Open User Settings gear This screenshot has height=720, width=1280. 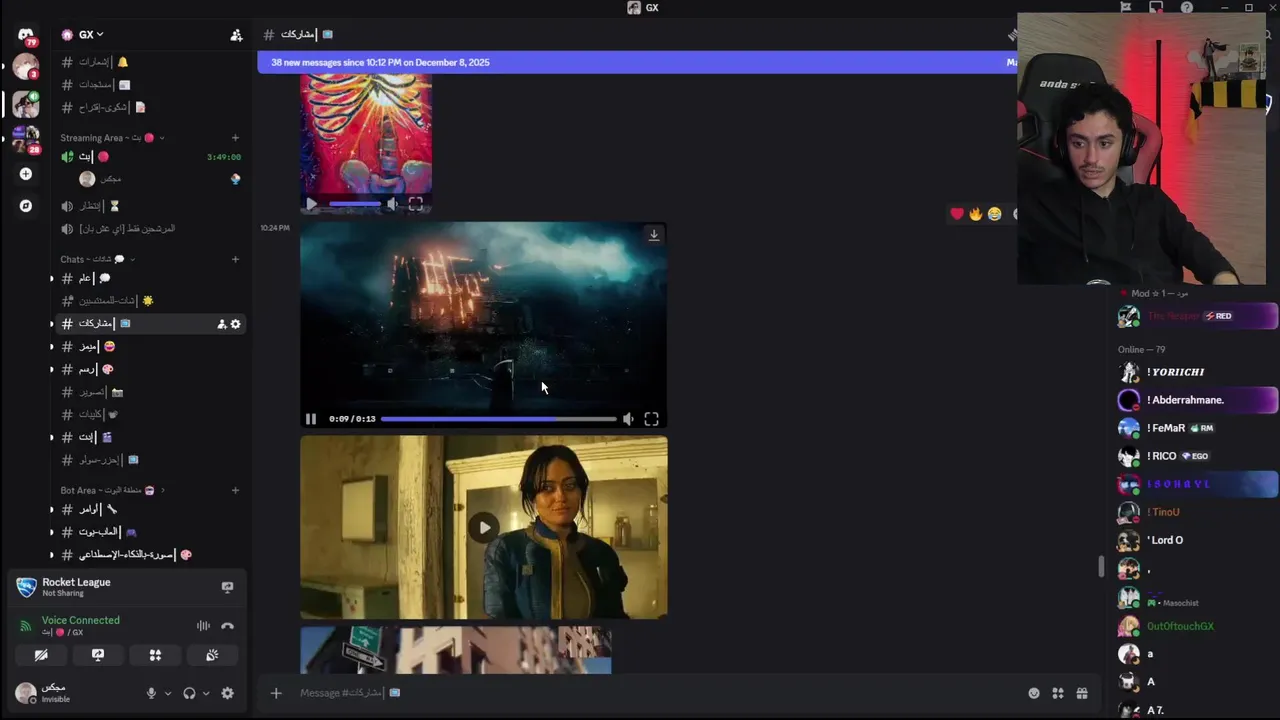pyautogui.click(x=227, y=693)
